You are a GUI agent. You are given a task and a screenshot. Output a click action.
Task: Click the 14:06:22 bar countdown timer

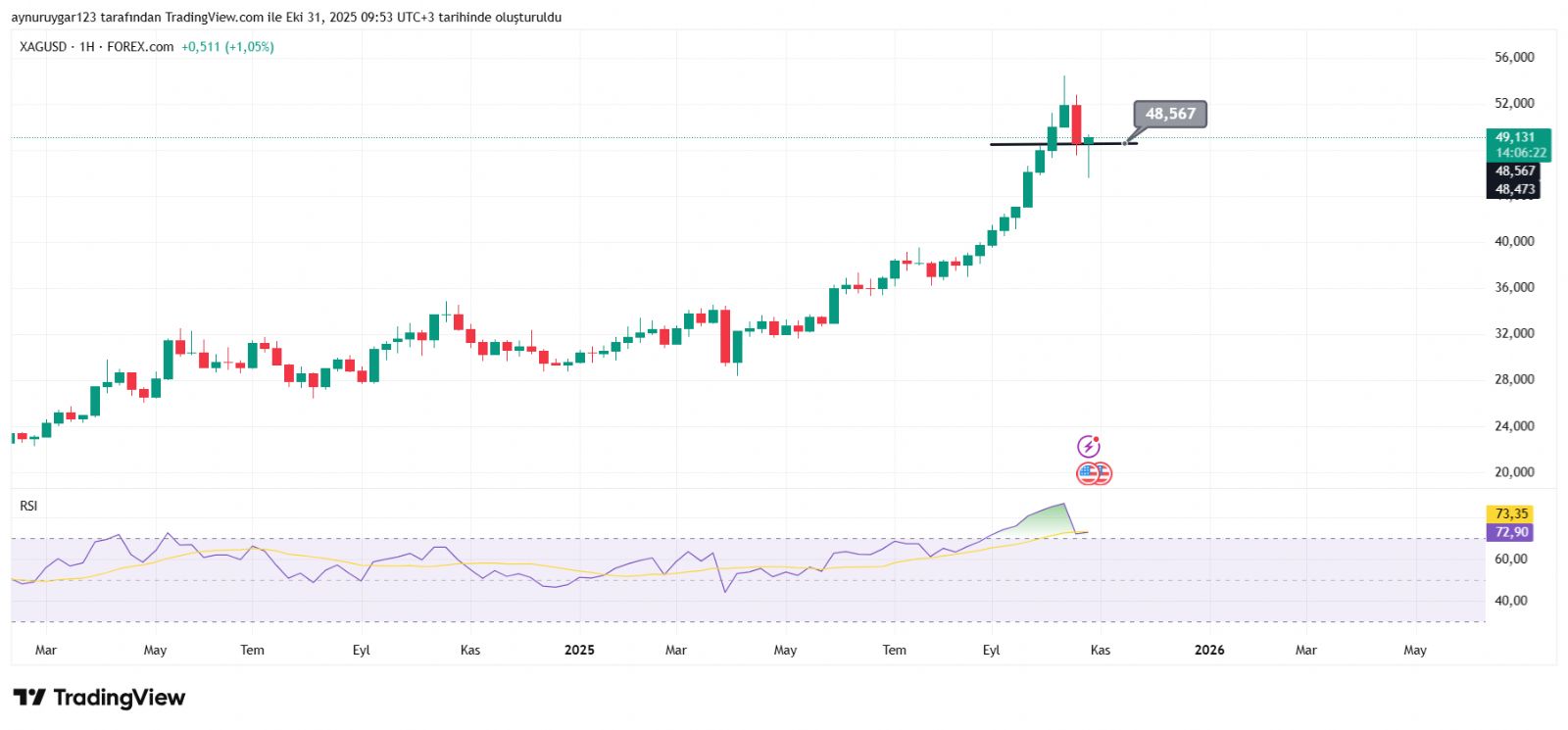(x=1520, y=153)
